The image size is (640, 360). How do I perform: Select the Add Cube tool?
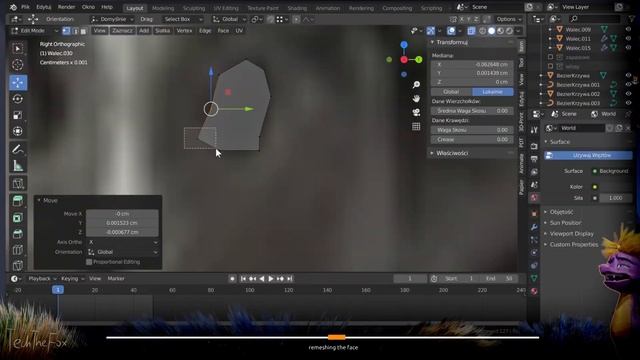tap(18, 183)
